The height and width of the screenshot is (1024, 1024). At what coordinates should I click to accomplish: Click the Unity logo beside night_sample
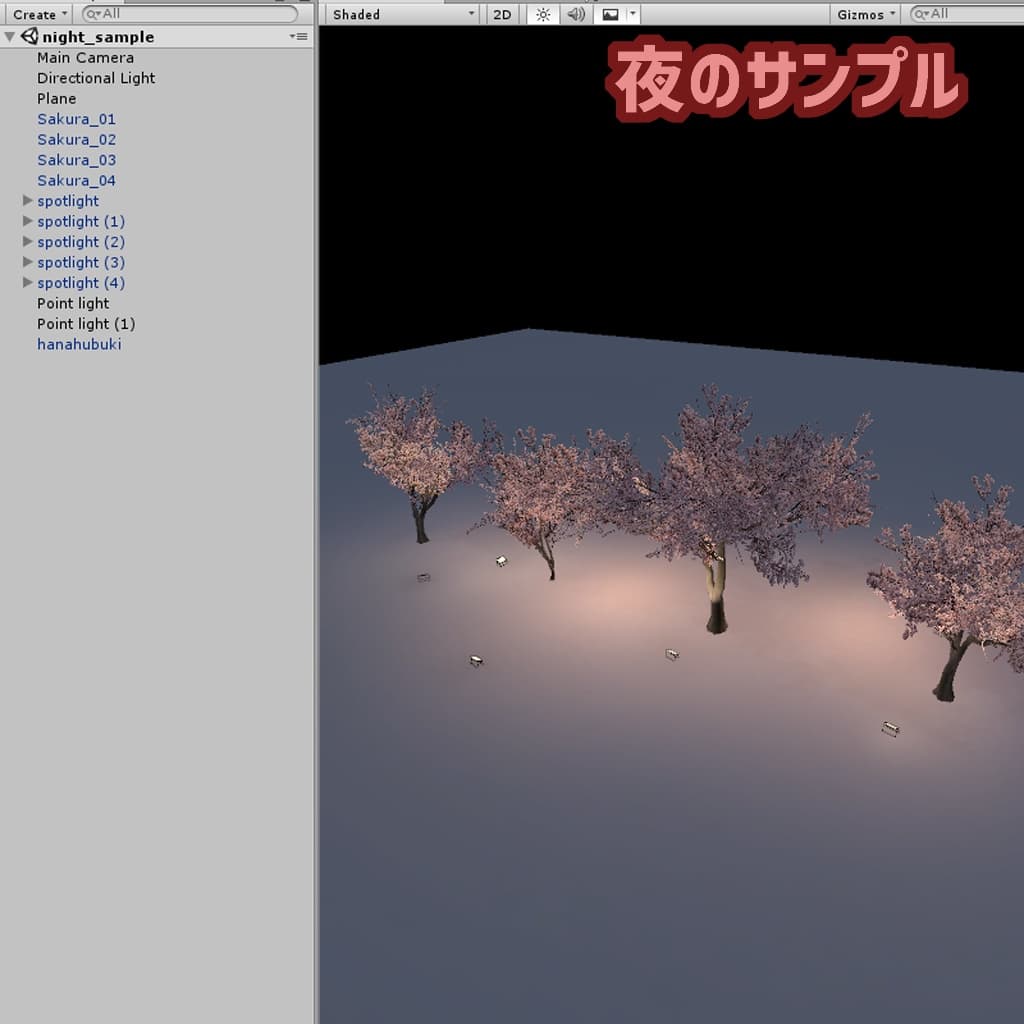[x=29, y=36]
